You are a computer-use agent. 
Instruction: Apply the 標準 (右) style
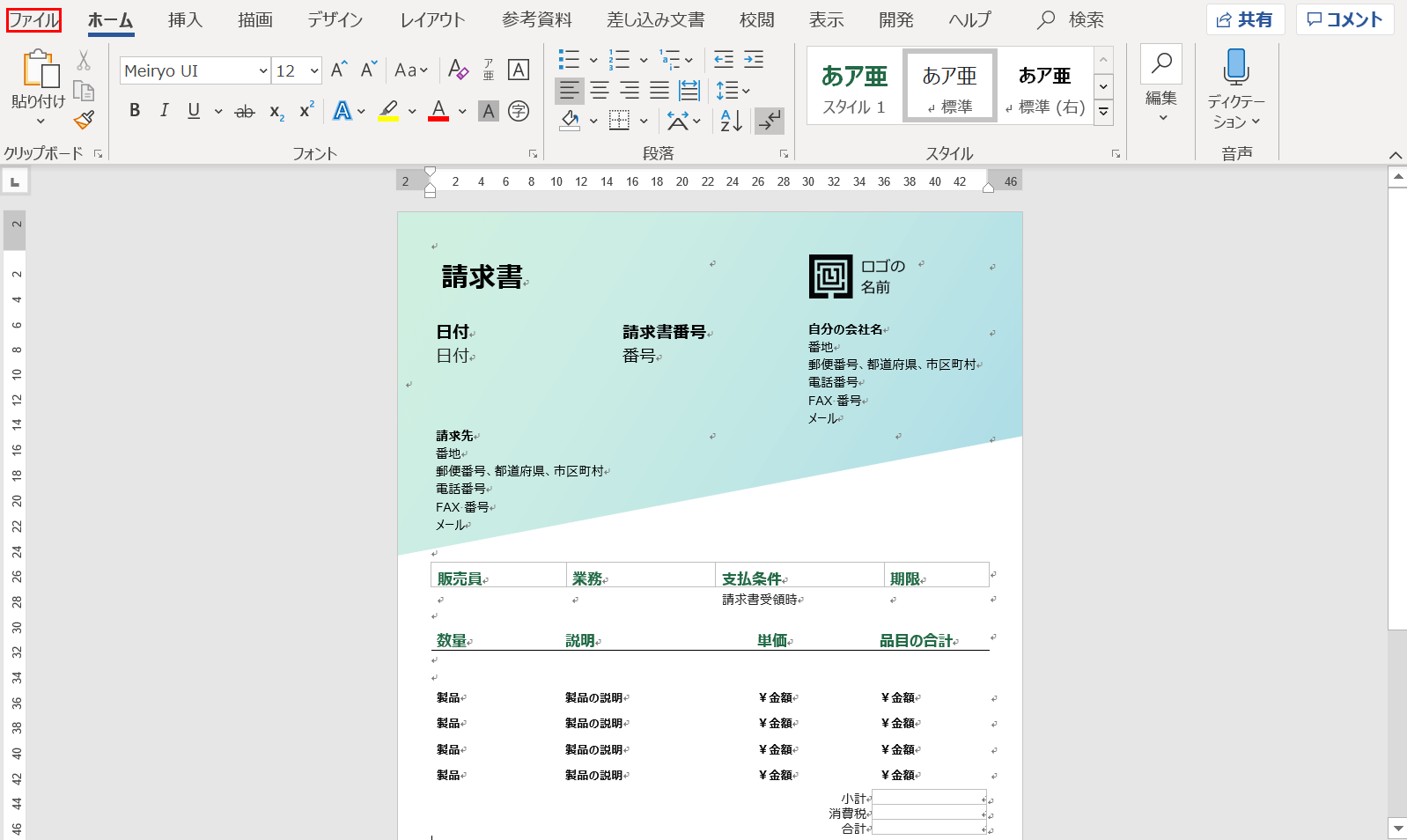1045,86
